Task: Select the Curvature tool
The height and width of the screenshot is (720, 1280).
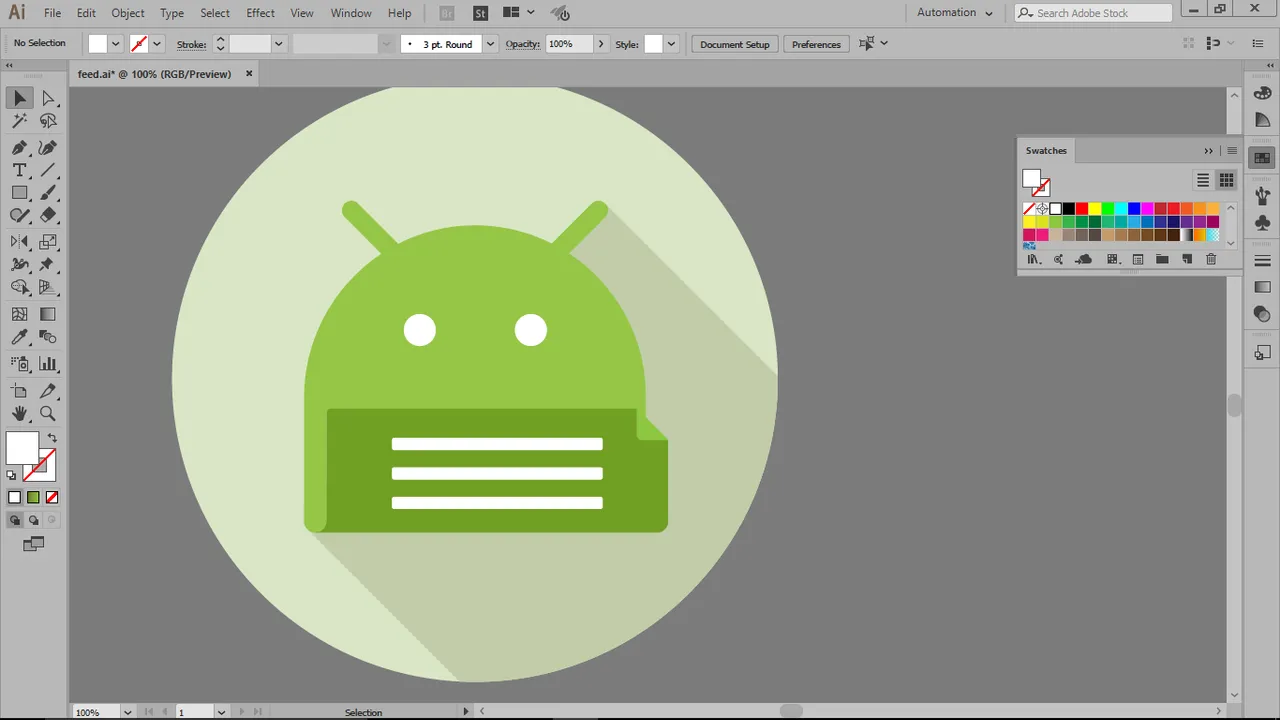Action: coord(48,147)
